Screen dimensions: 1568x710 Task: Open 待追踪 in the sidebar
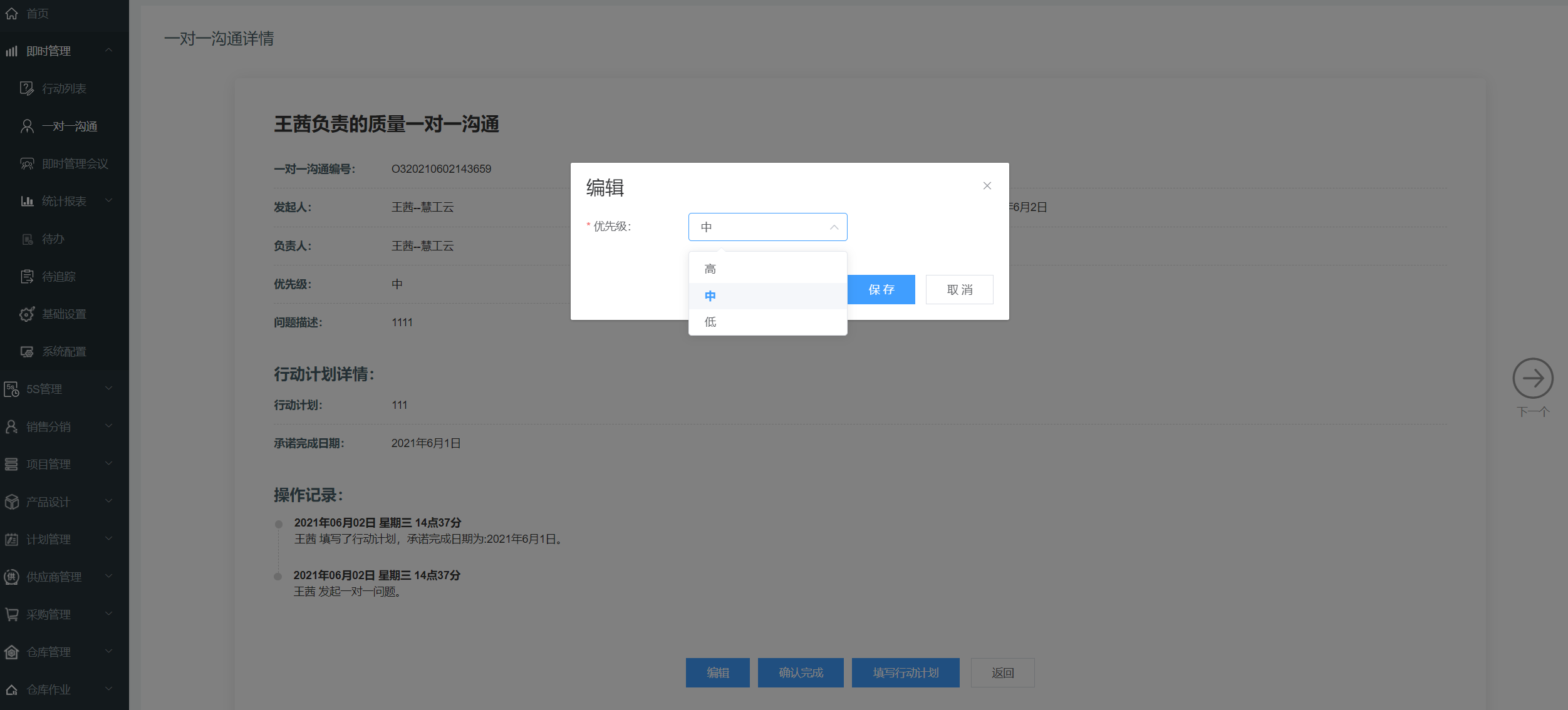pos(58,276)
